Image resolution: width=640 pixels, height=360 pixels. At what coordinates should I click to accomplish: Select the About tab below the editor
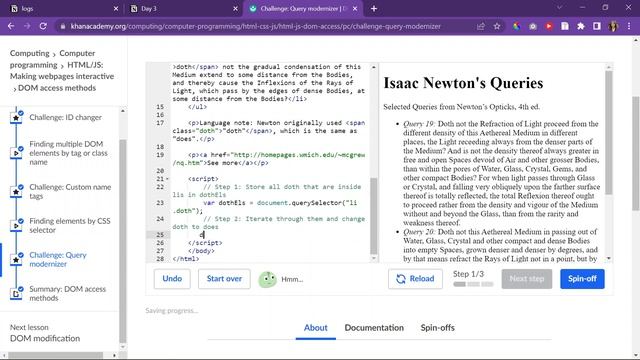(x=316, y=328)
